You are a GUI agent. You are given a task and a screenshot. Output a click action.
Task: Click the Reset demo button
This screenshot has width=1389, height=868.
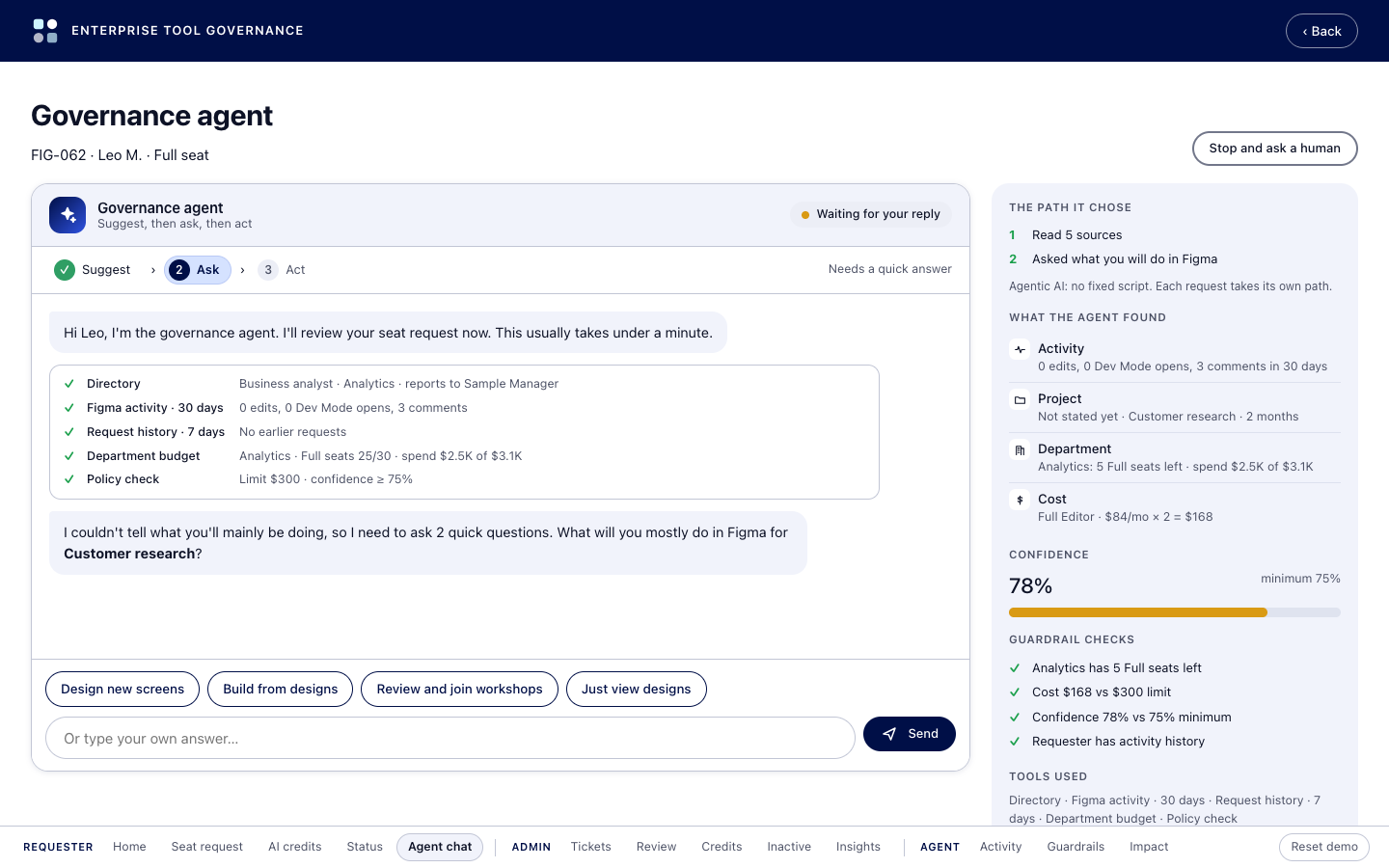point(1324,847)
